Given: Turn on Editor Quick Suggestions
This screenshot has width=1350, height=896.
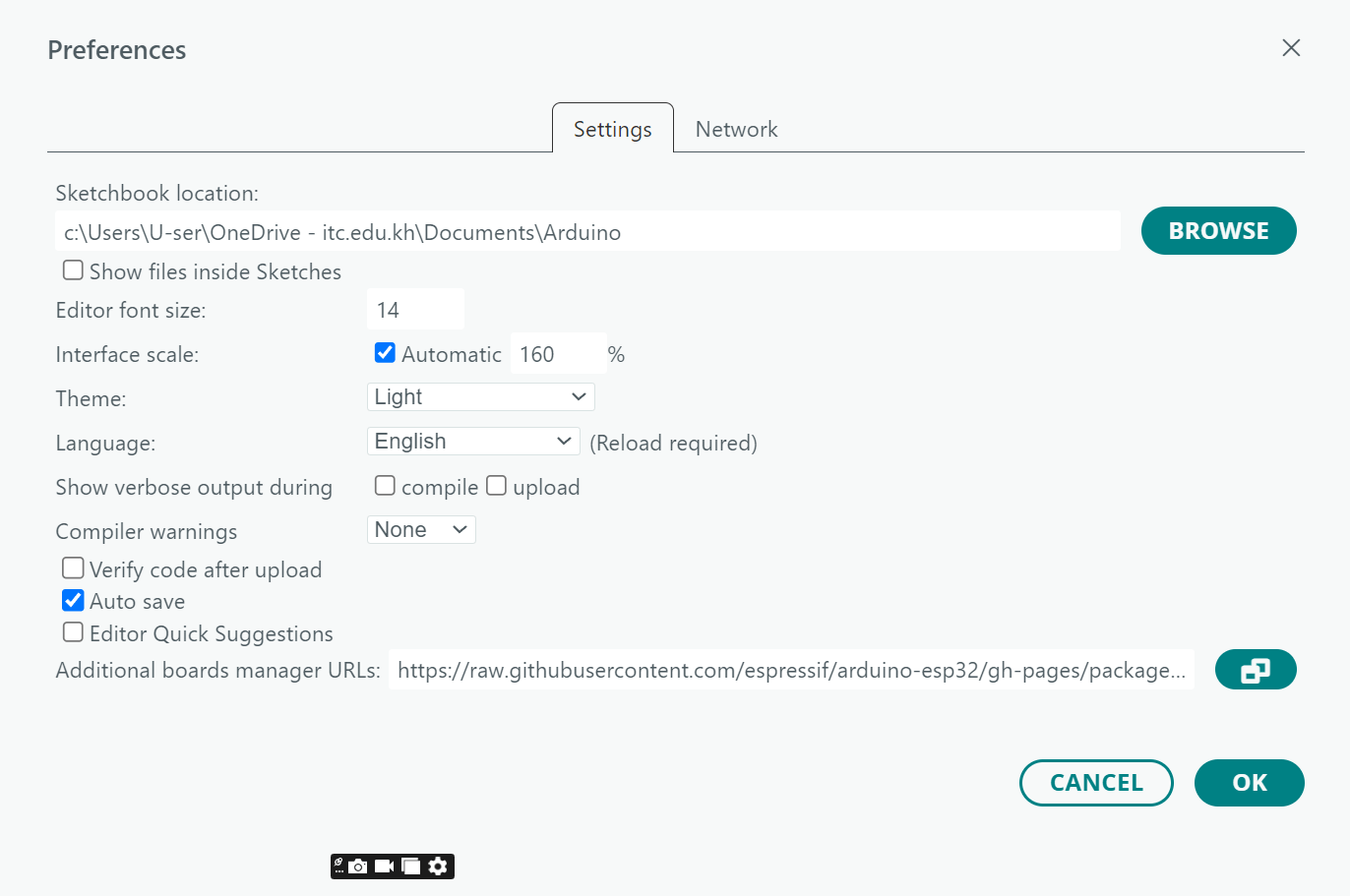Looking at the screenshot, I should 73,632.
